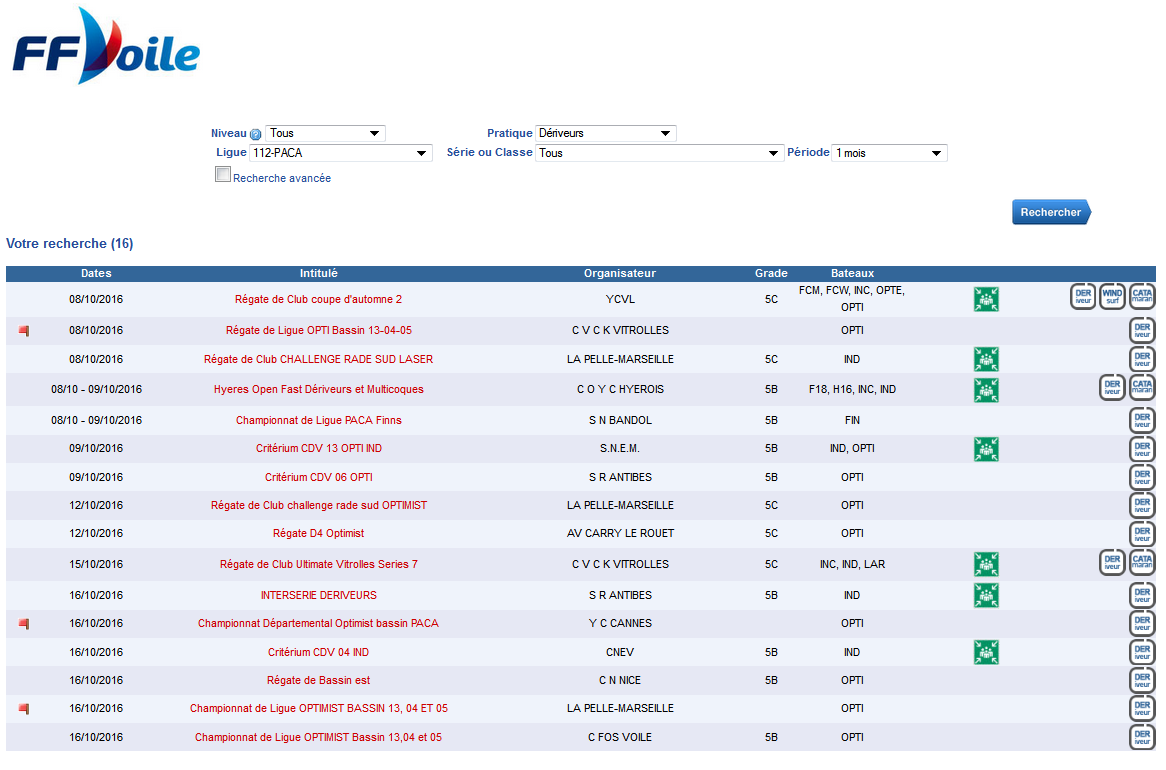Viewport: 1166px width, 770px height.
Task: Click the Dates column header
Action: click(96, 274)
